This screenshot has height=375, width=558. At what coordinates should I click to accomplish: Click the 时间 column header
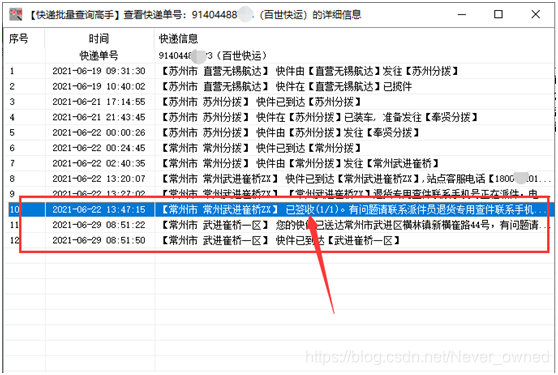click(x=99, y=38)
